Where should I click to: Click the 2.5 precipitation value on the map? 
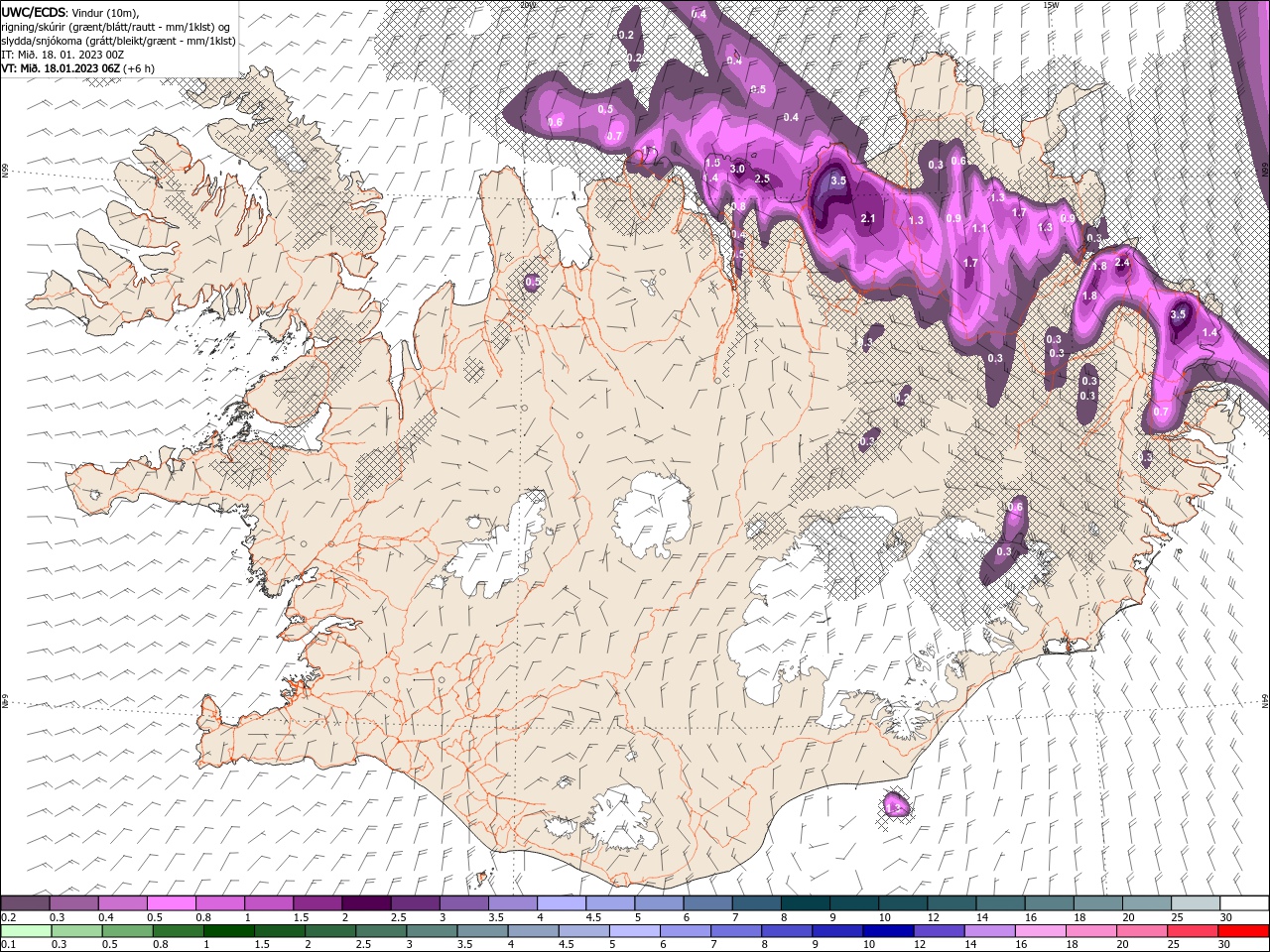point(763,179)
